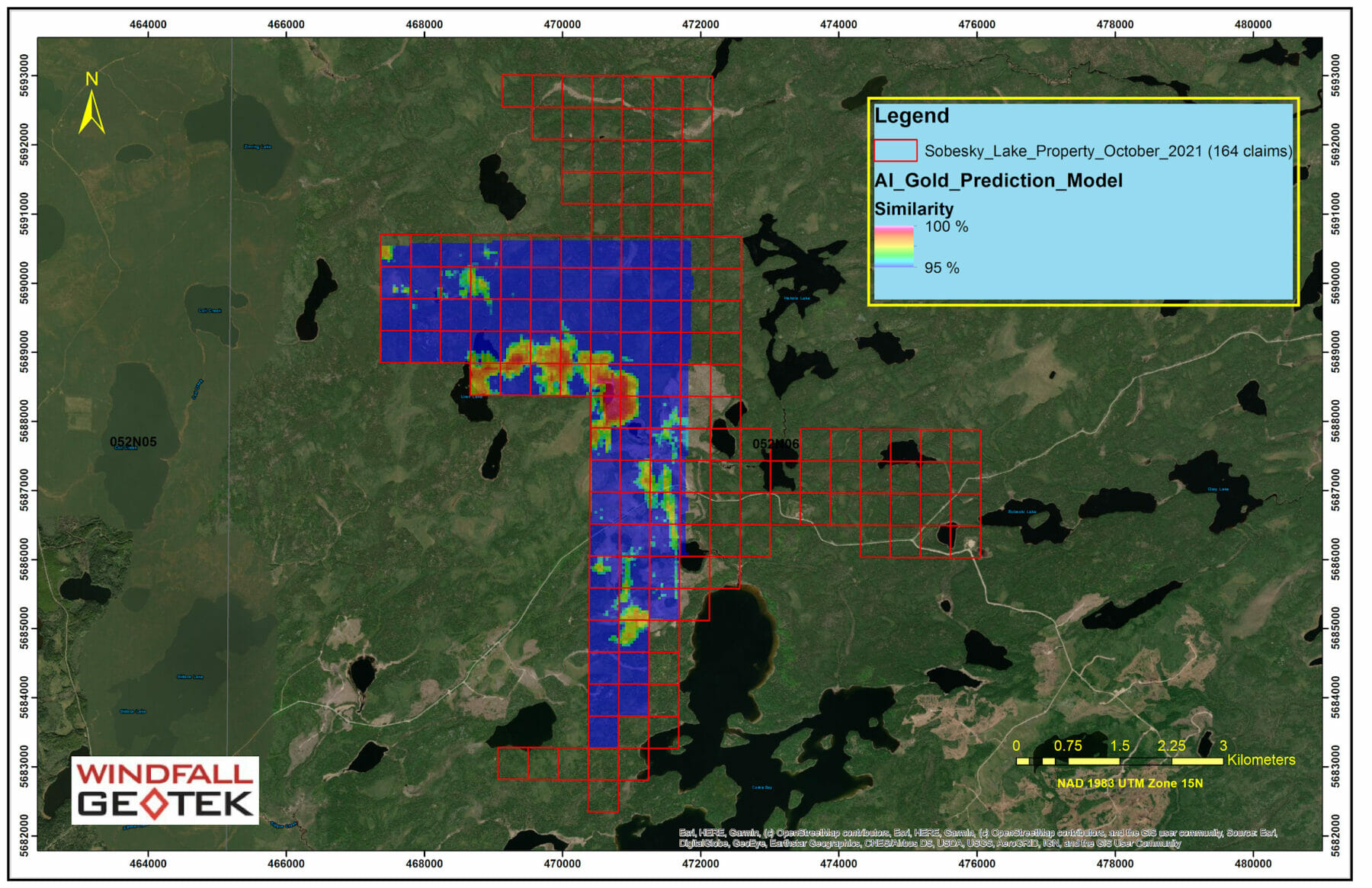This screenshot has width=1372, height=888.
Task: Select the red claim rectangle legend symbol
Action: pyautogui.click(x=895, y=151)
